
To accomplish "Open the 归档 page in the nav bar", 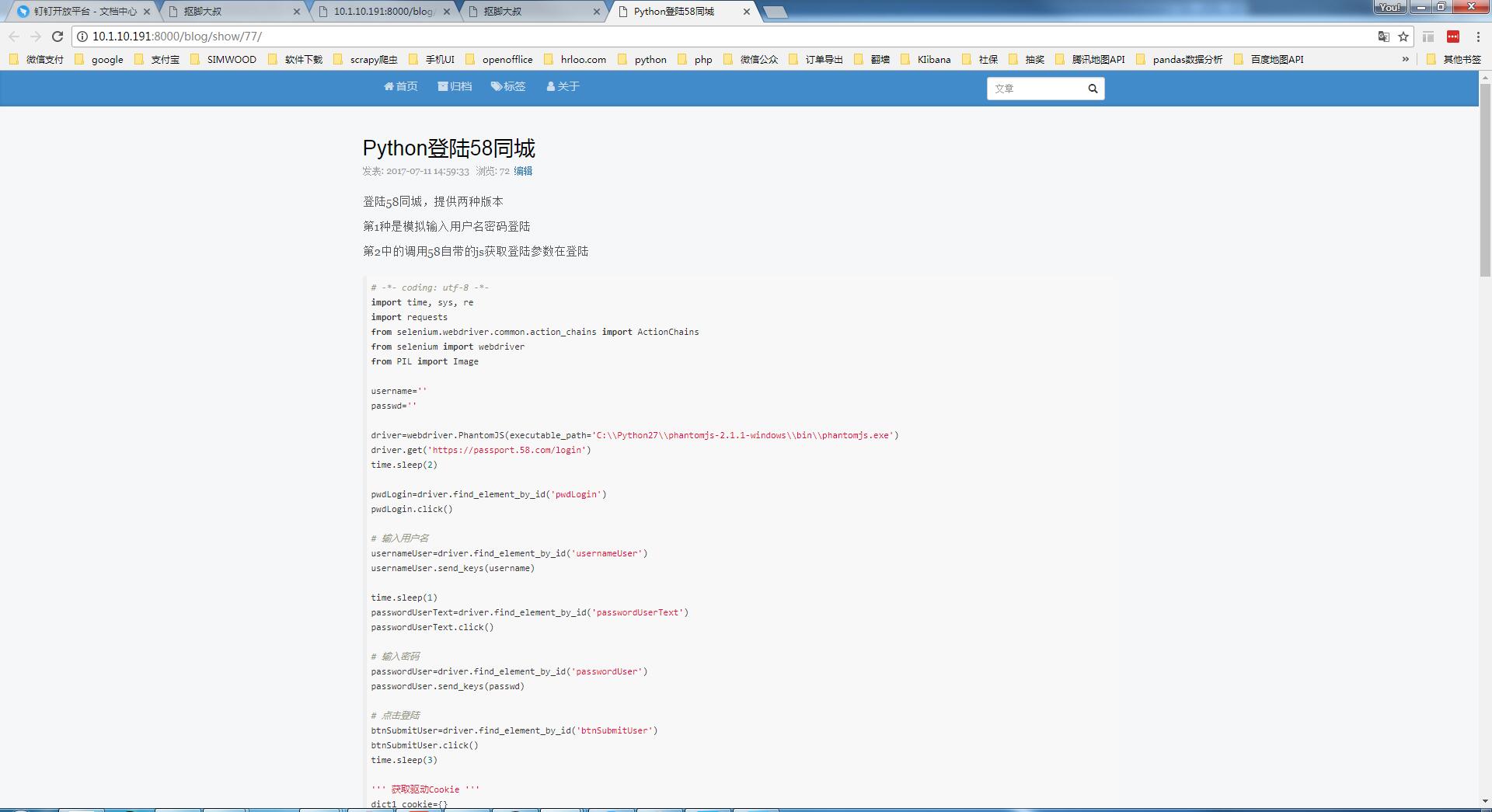I will coord(455,86).
